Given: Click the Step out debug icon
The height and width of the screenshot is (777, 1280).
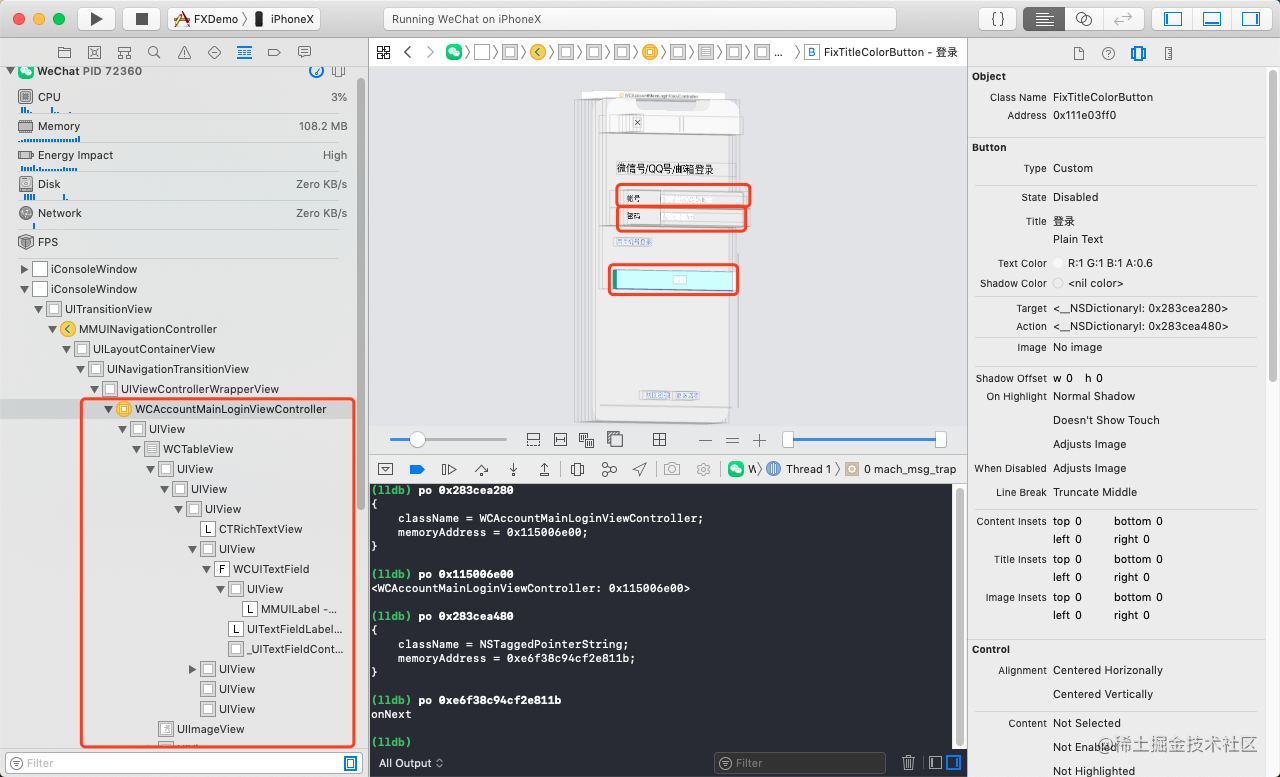Looking at the screenshot, I should [x=544, y=469].
